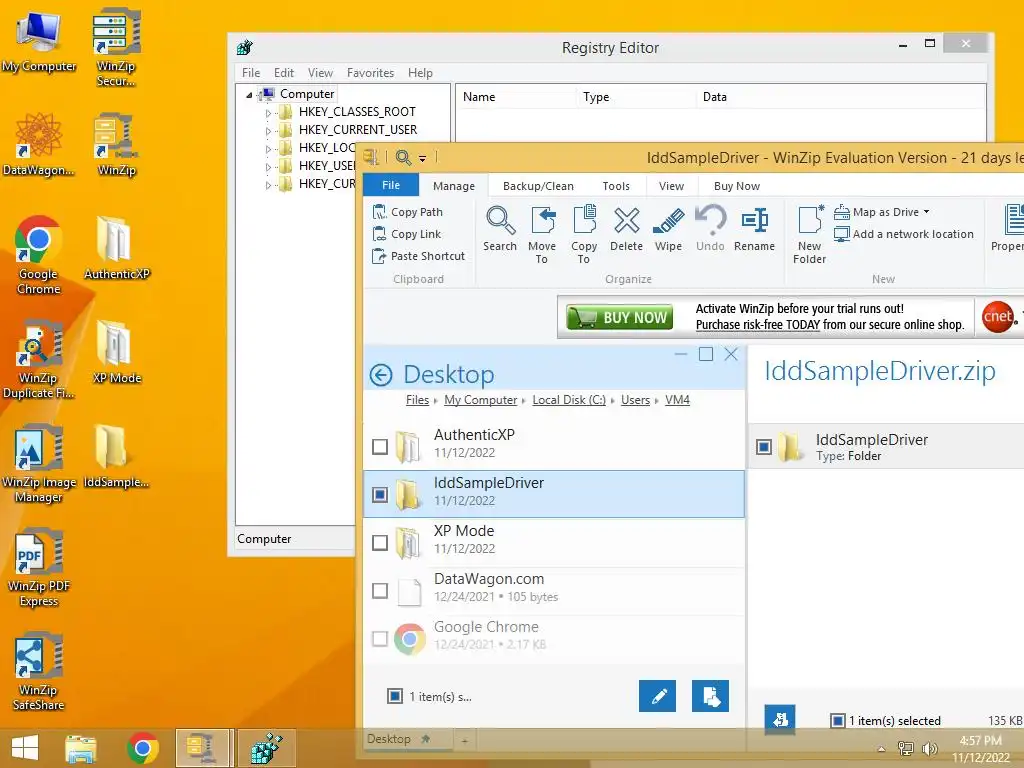Click the Undo arrow in the ribbon

click(x=710, y=229)
